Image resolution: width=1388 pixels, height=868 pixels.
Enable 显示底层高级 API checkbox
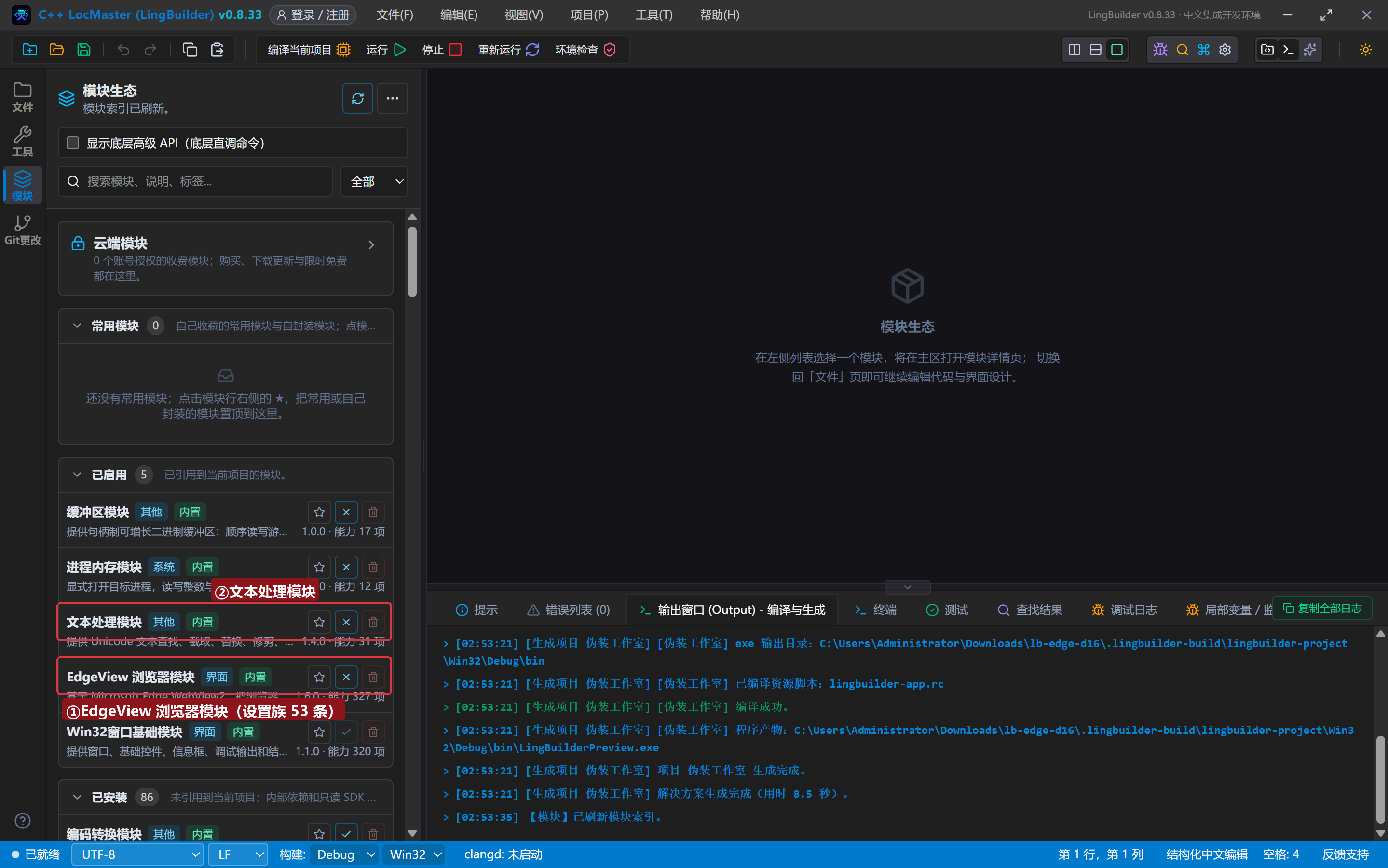click(x=73, y=143)
